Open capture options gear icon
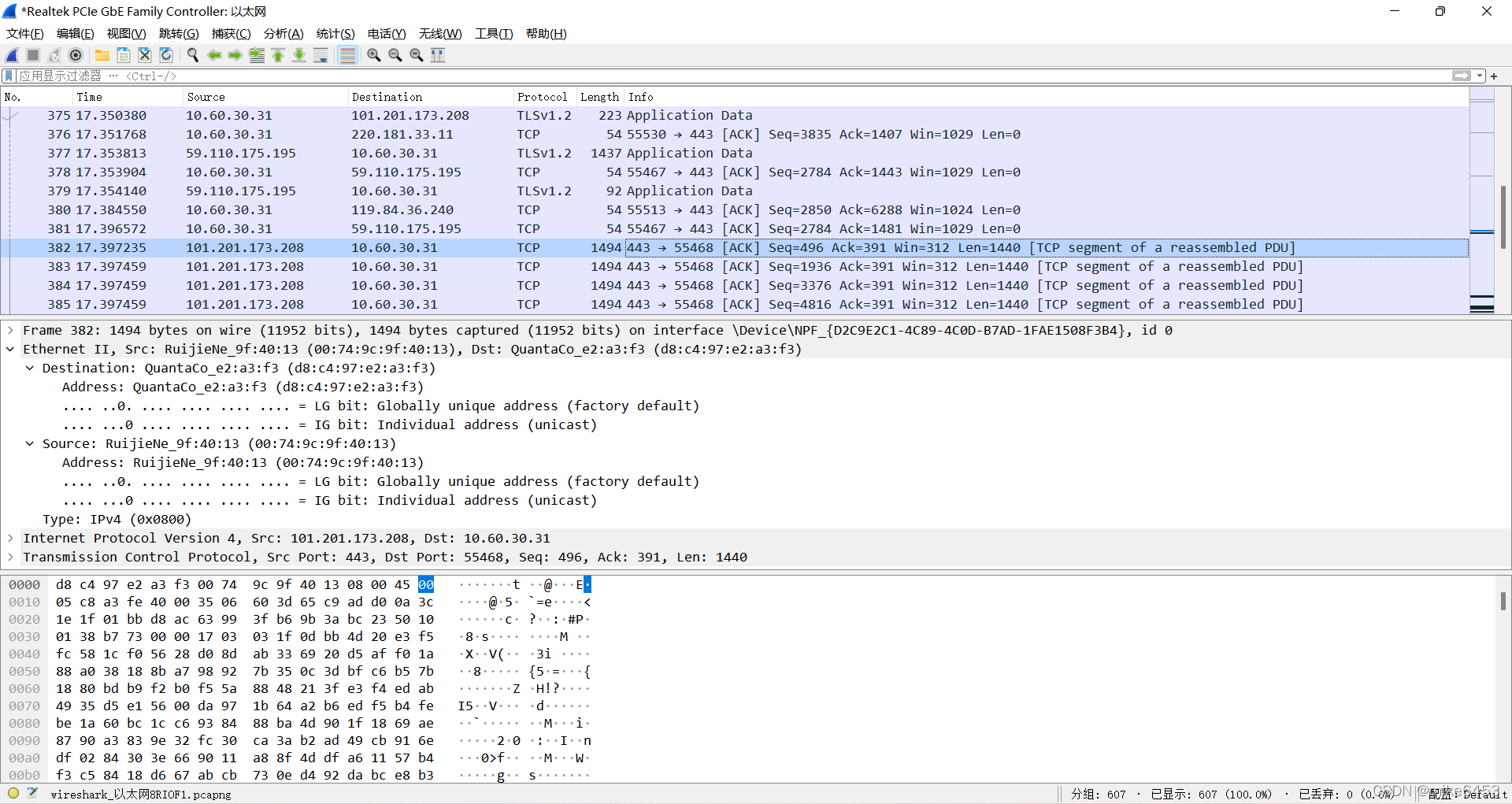 pyautogui.click(x=76, y=55)
